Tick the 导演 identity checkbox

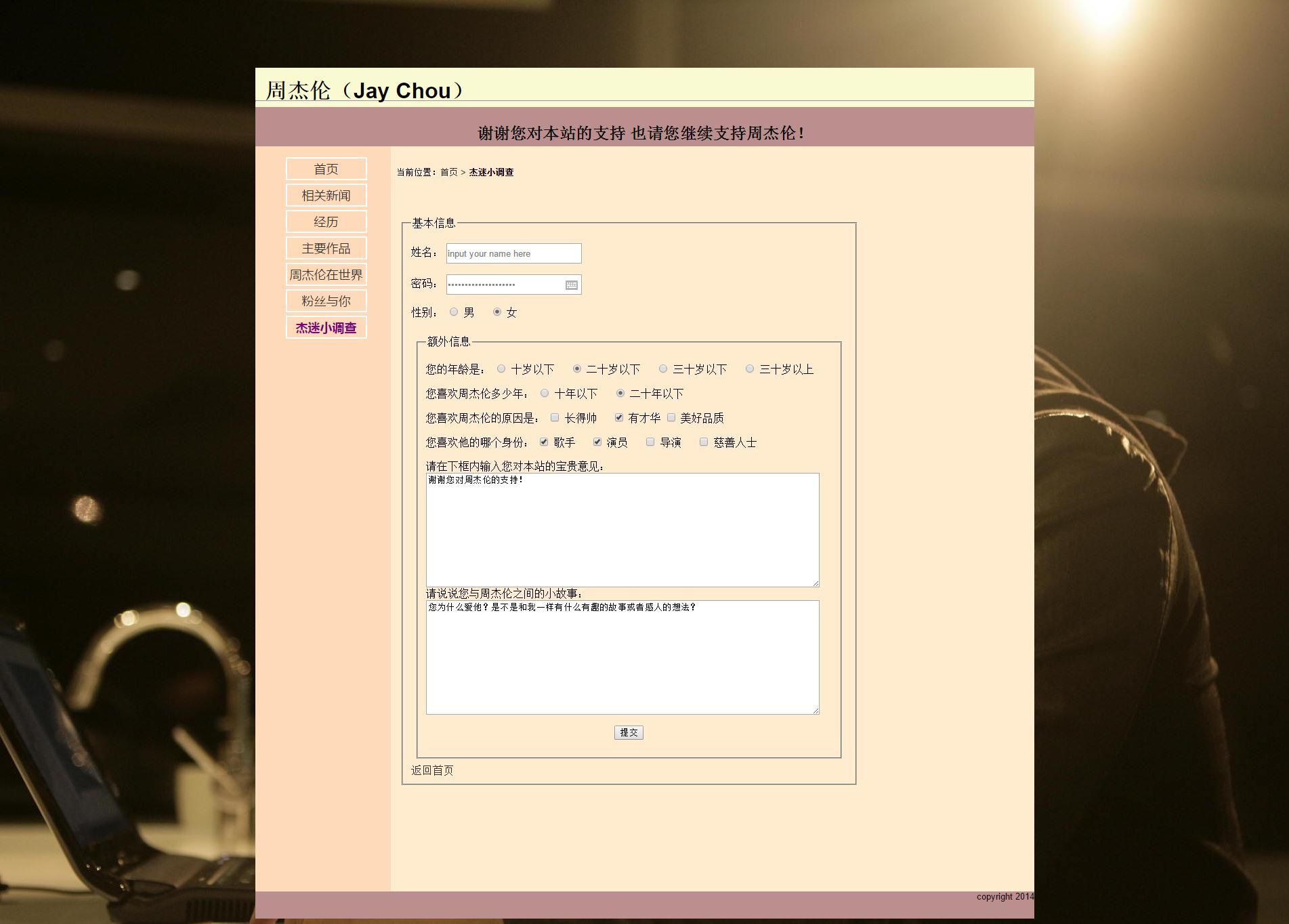(650, 442)
